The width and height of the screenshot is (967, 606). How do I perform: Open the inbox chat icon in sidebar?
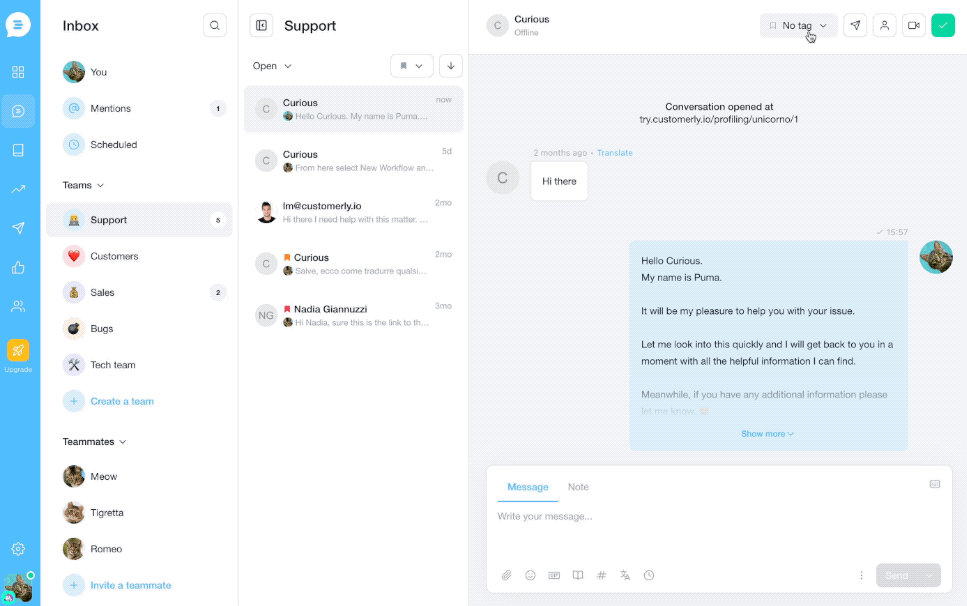click(18, 111)
